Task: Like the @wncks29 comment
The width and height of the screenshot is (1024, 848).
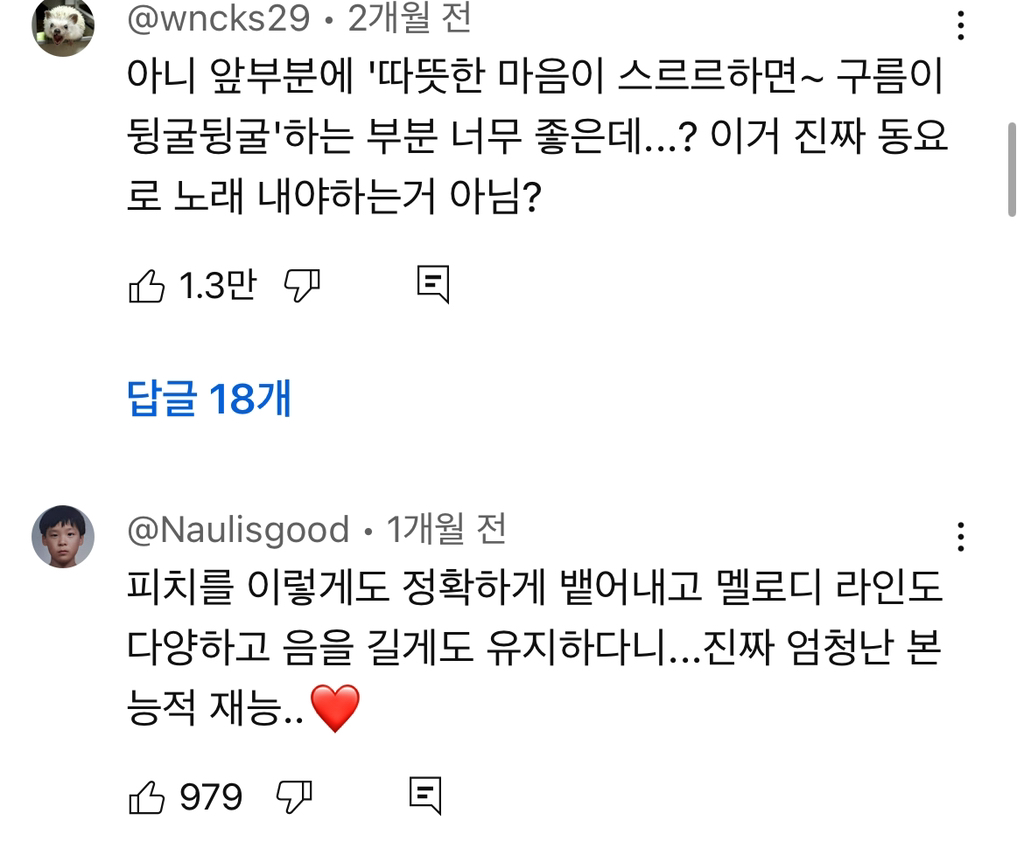Action: pos(147,287)
